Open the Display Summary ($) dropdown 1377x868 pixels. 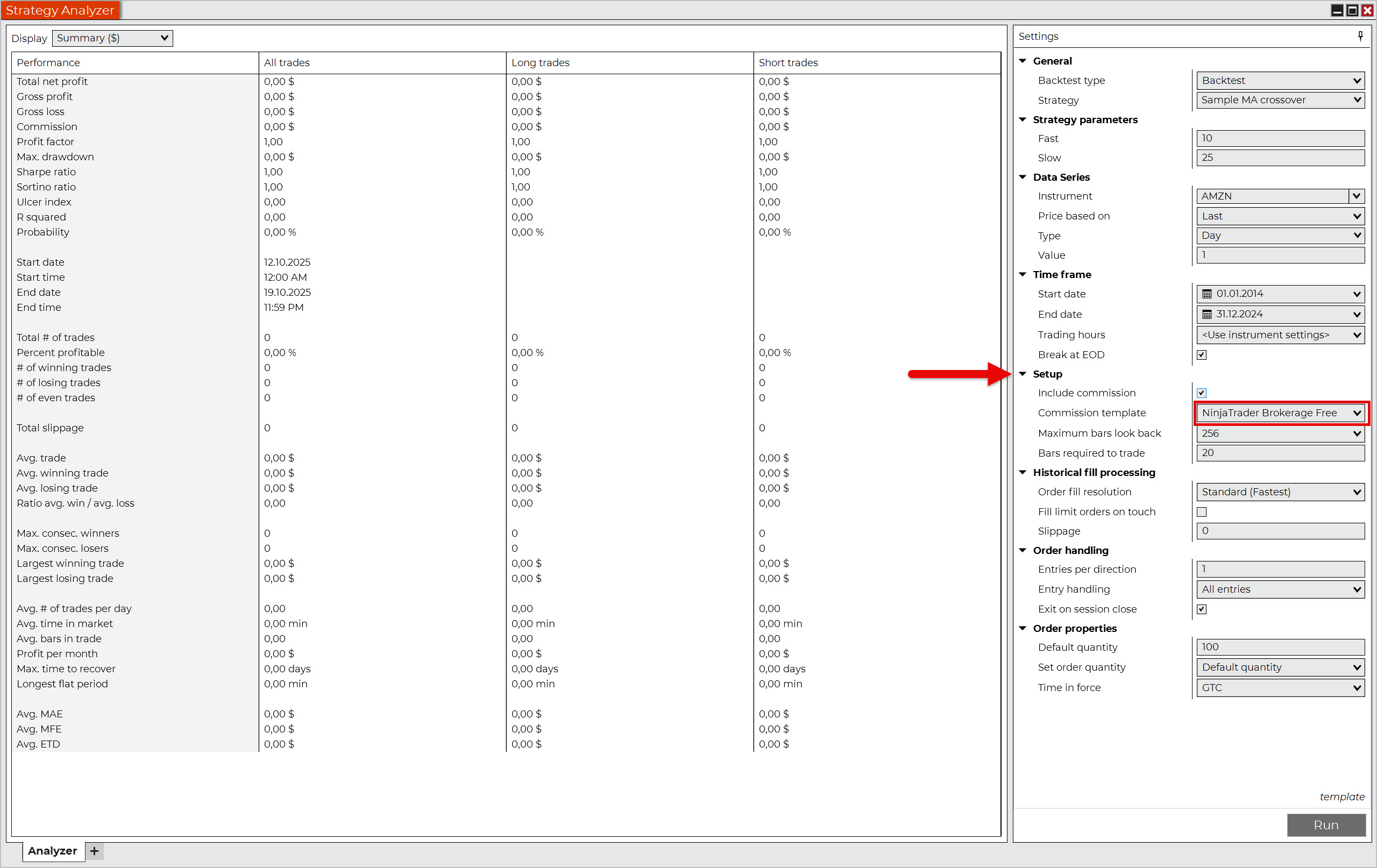(x=112, y=38)
